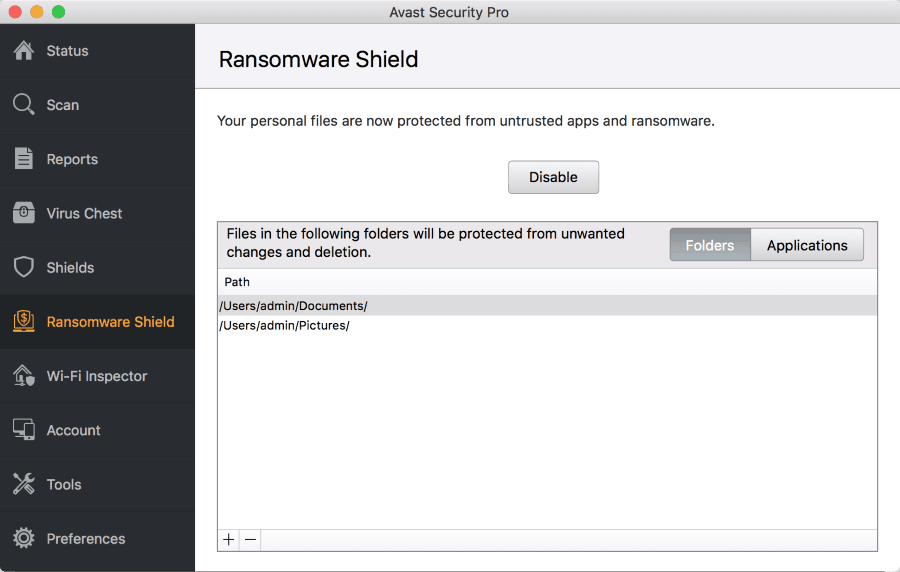The height and width of the screenshot is (572, 900).
Task: Switch to the Applications tab
Action: (807, 245)
